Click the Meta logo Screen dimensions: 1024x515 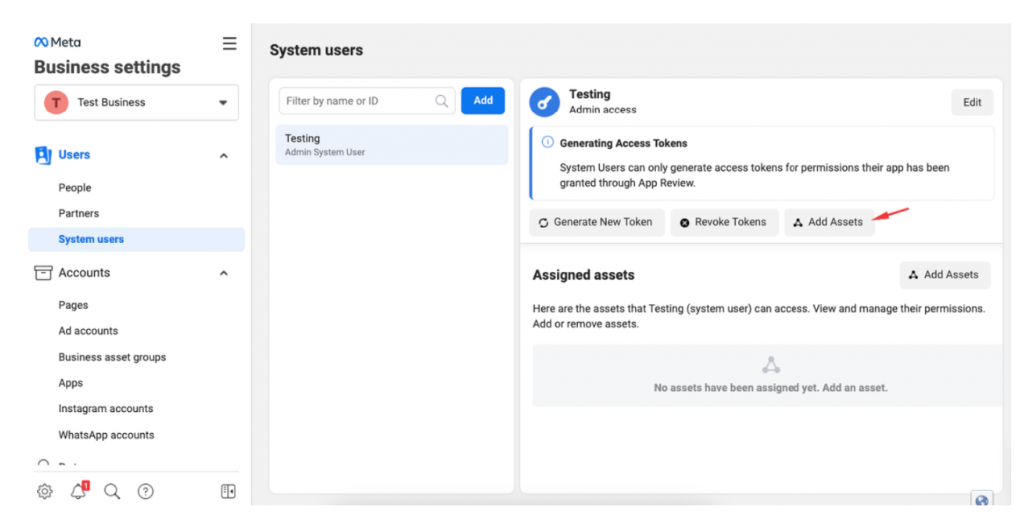coord(57,42)
